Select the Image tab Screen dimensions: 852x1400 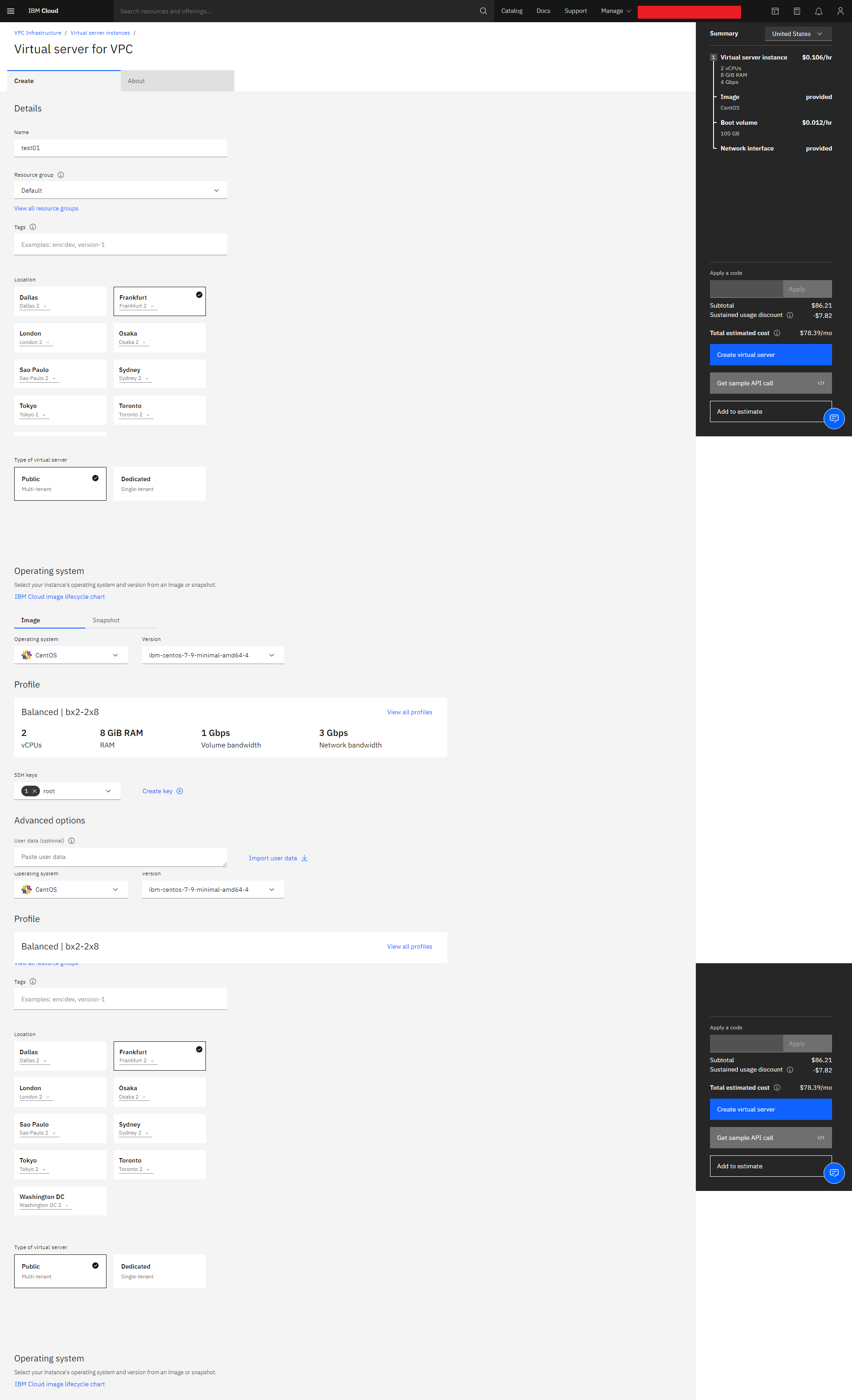click(x=49, y=621)
